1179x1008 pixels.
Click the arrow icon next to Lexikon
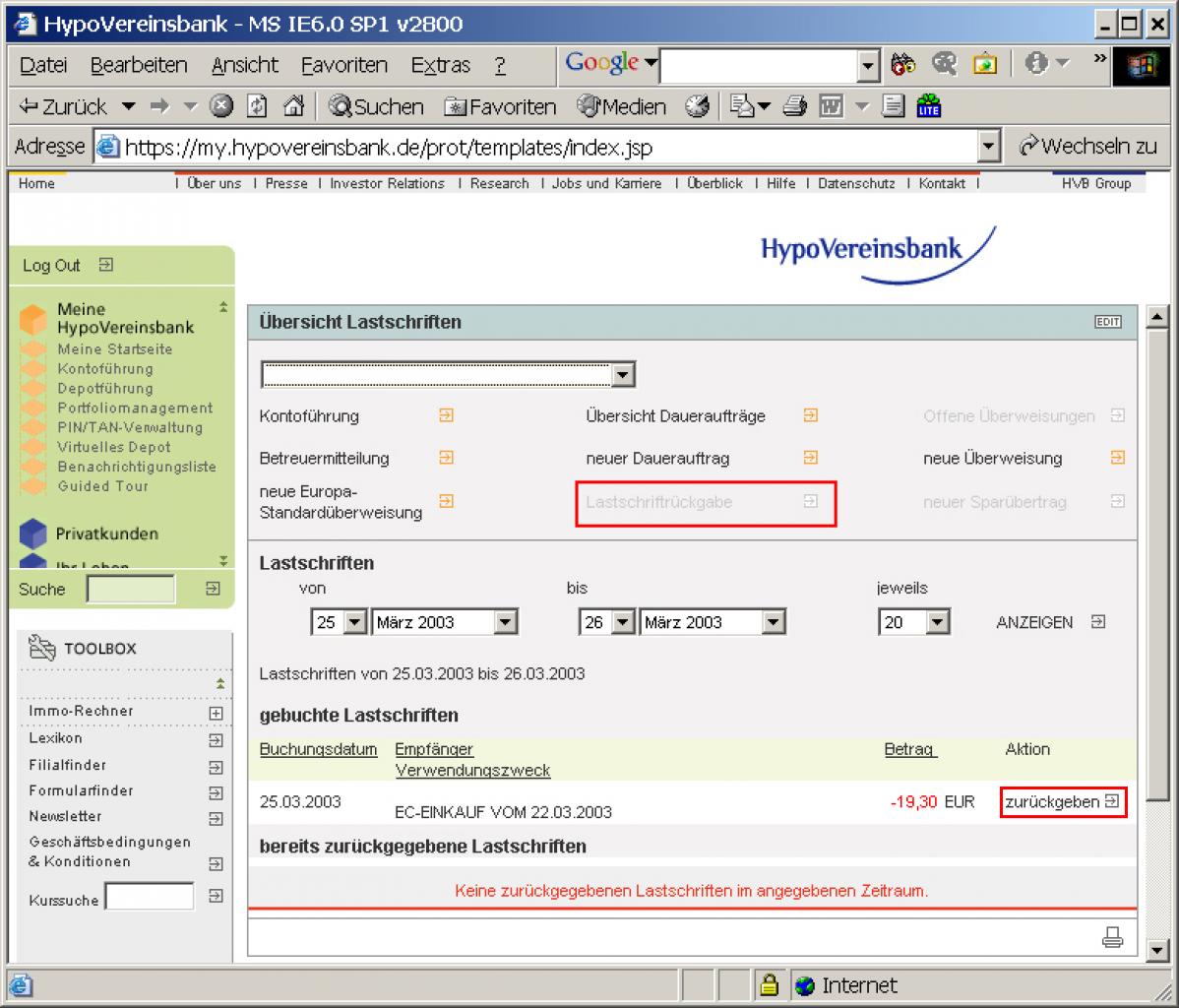[216, 740]
